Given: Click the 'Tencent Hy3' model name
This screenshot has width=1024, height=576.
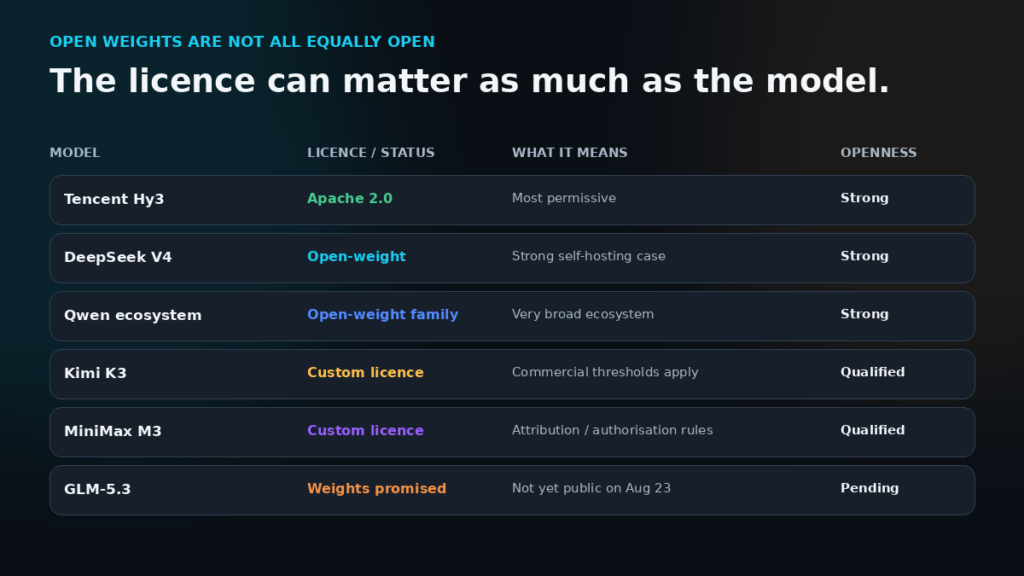Looking at the screenshot, I should click(114, 199).
